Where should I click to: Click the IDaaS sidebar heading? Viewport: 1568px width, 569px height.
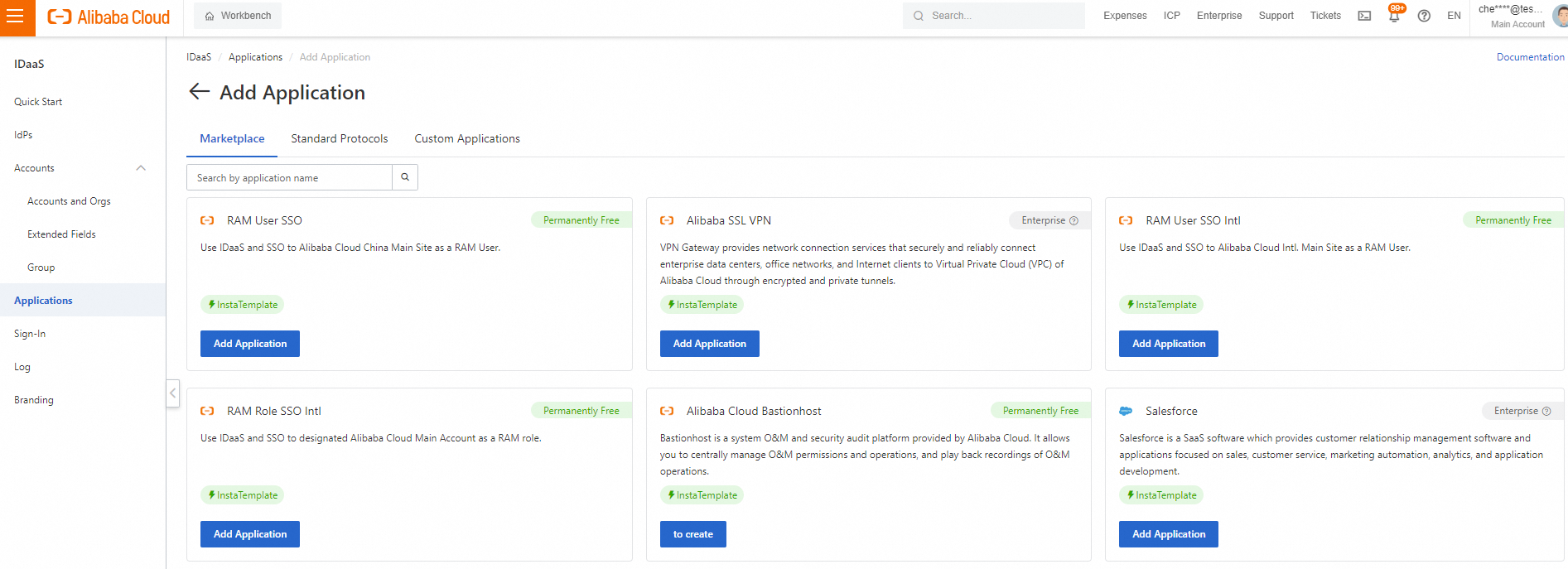[x=29, y=64]
